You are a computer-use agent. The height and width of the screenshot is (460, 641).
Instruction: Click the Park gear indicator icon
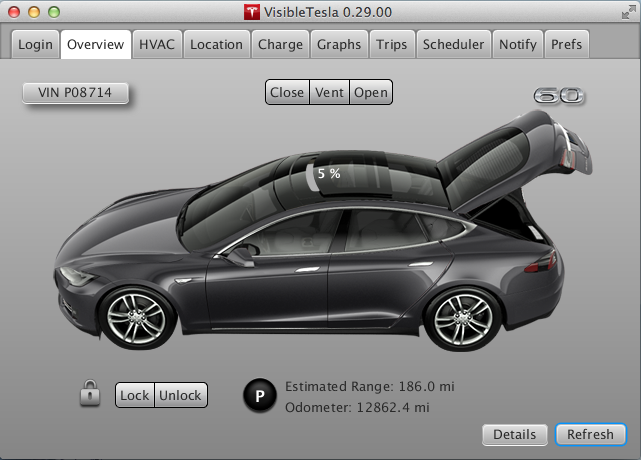(x=260, y=395)
